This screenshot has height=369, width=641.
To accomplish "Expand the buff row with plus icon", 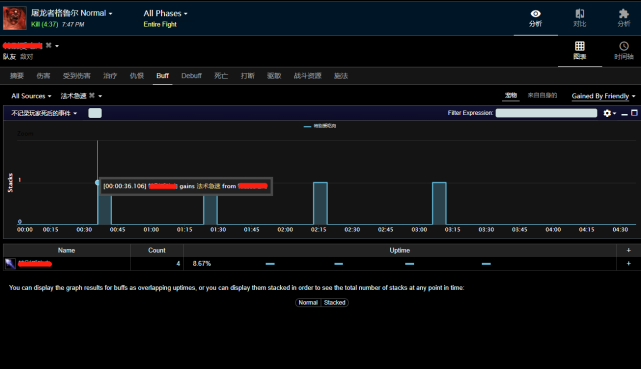I will coord(628,264).
